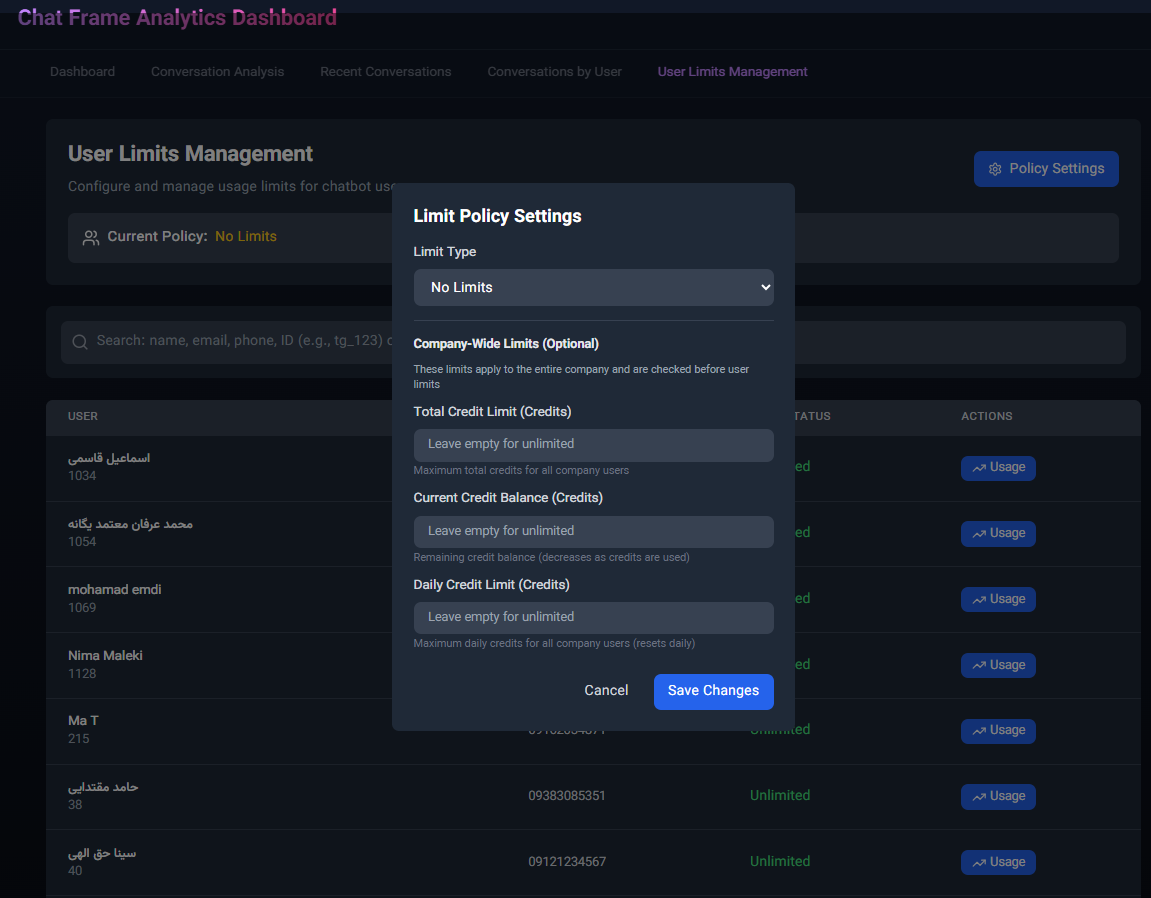Screen dimensions: 1151x898
Task: Click Usage trend icon for user 1034
Action: [978, 468]
